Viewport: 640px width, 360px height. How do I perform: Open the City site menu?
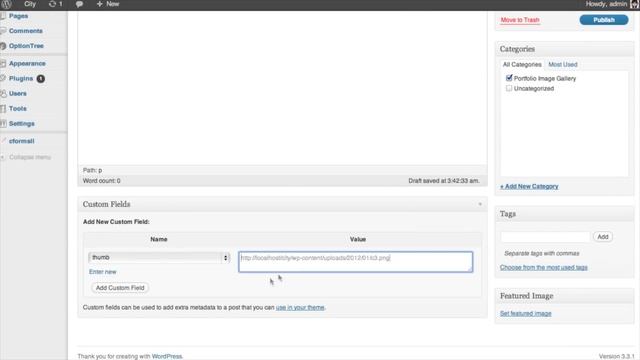tap(30, 4)
